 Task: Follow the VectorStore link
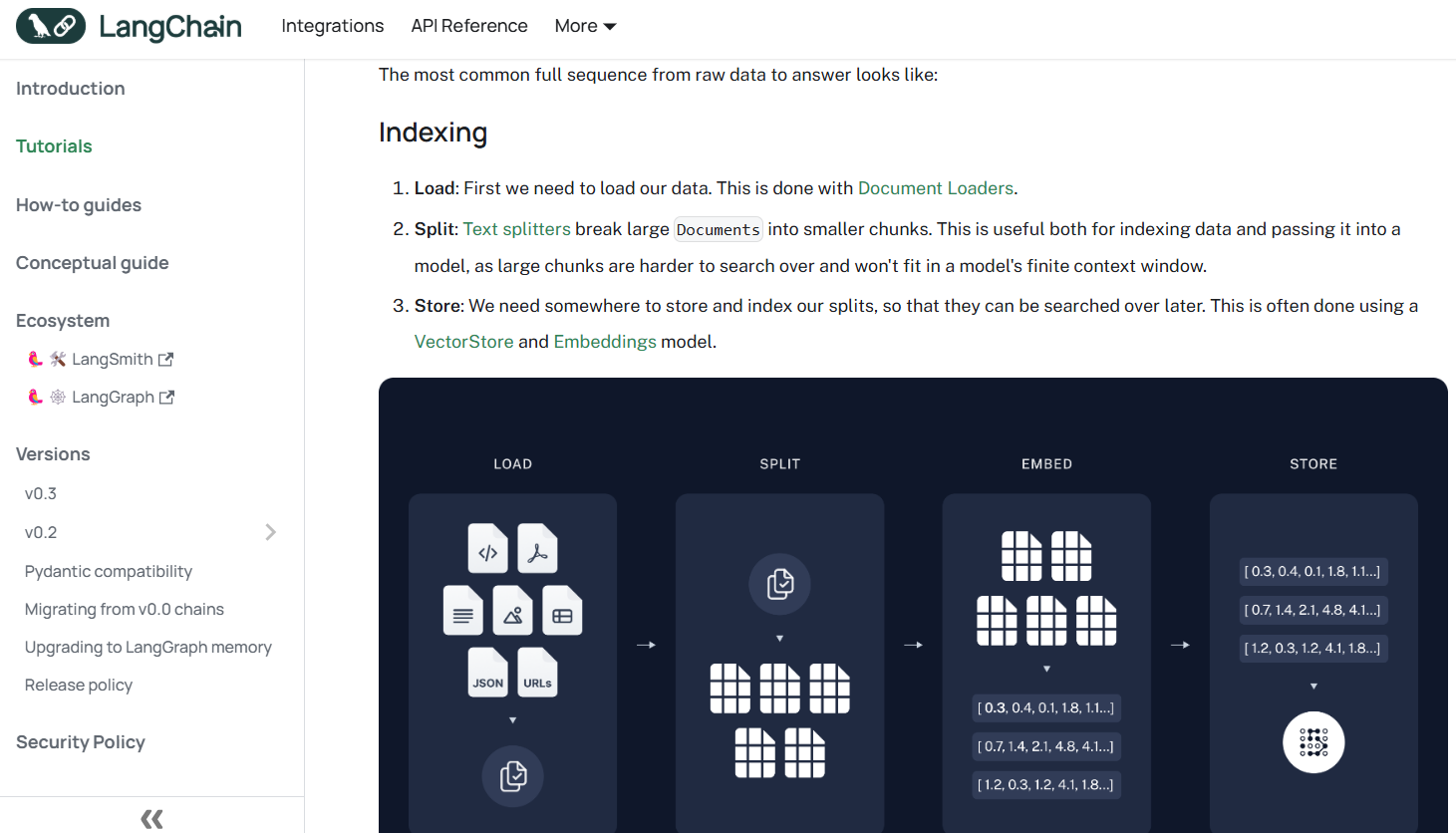click(x=464, y=342)
